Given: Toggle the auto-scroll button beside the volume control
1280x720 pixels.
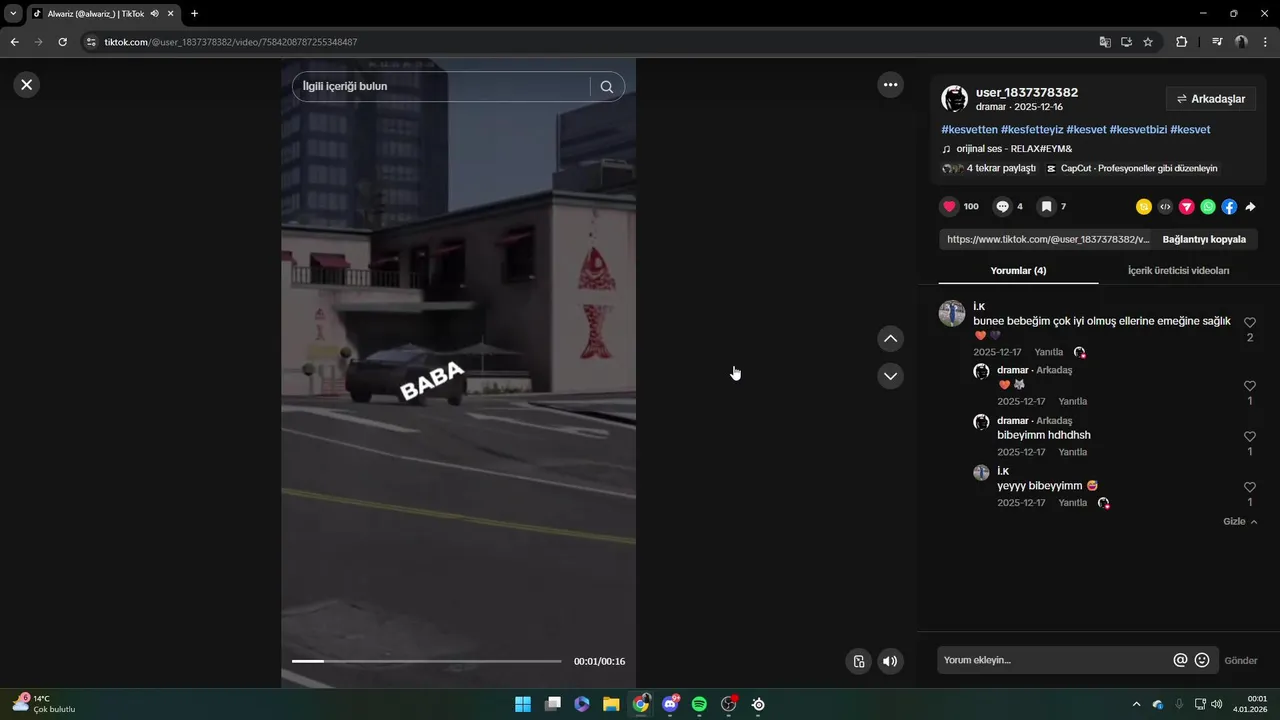Looking at the screenshot, I should coord(858,661).
